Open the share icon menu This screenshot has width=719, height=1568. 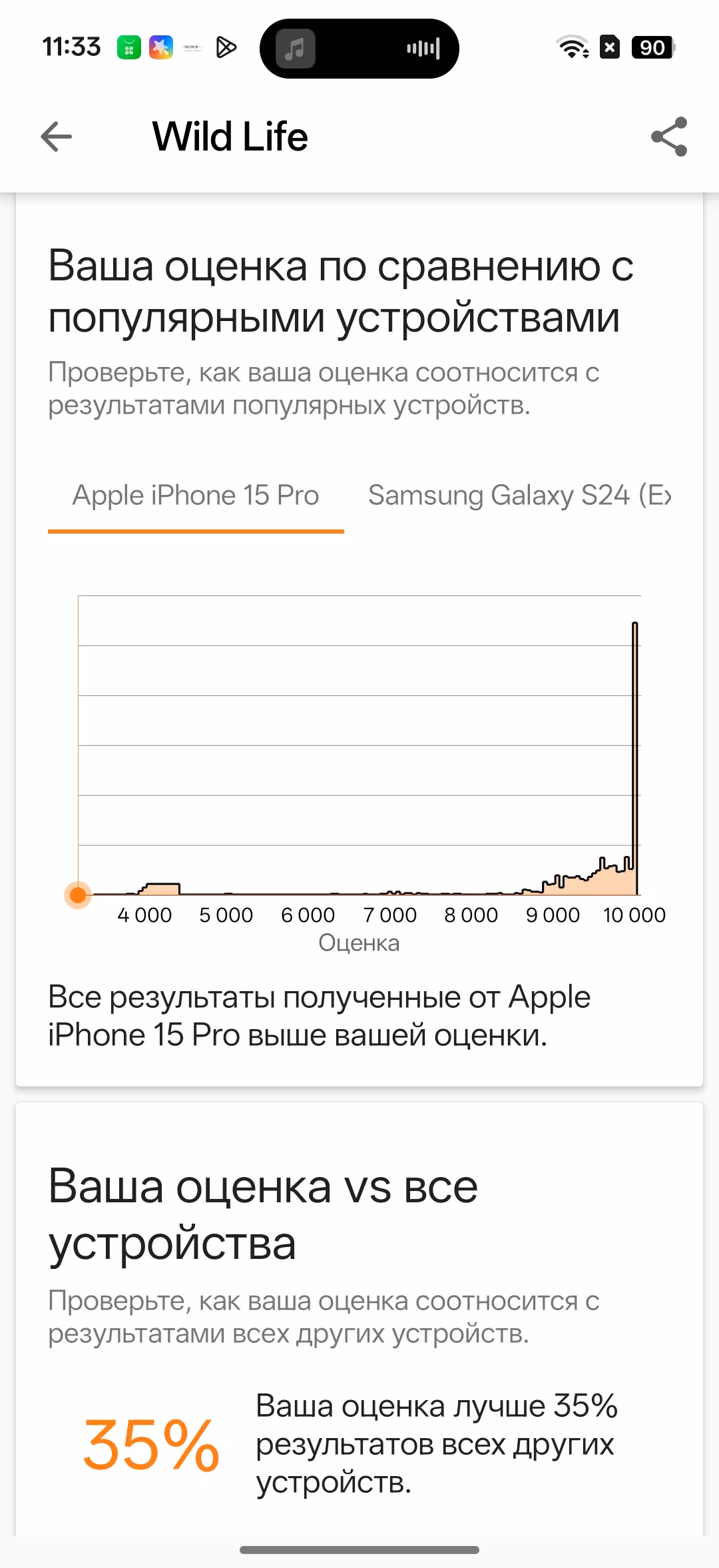668,137
